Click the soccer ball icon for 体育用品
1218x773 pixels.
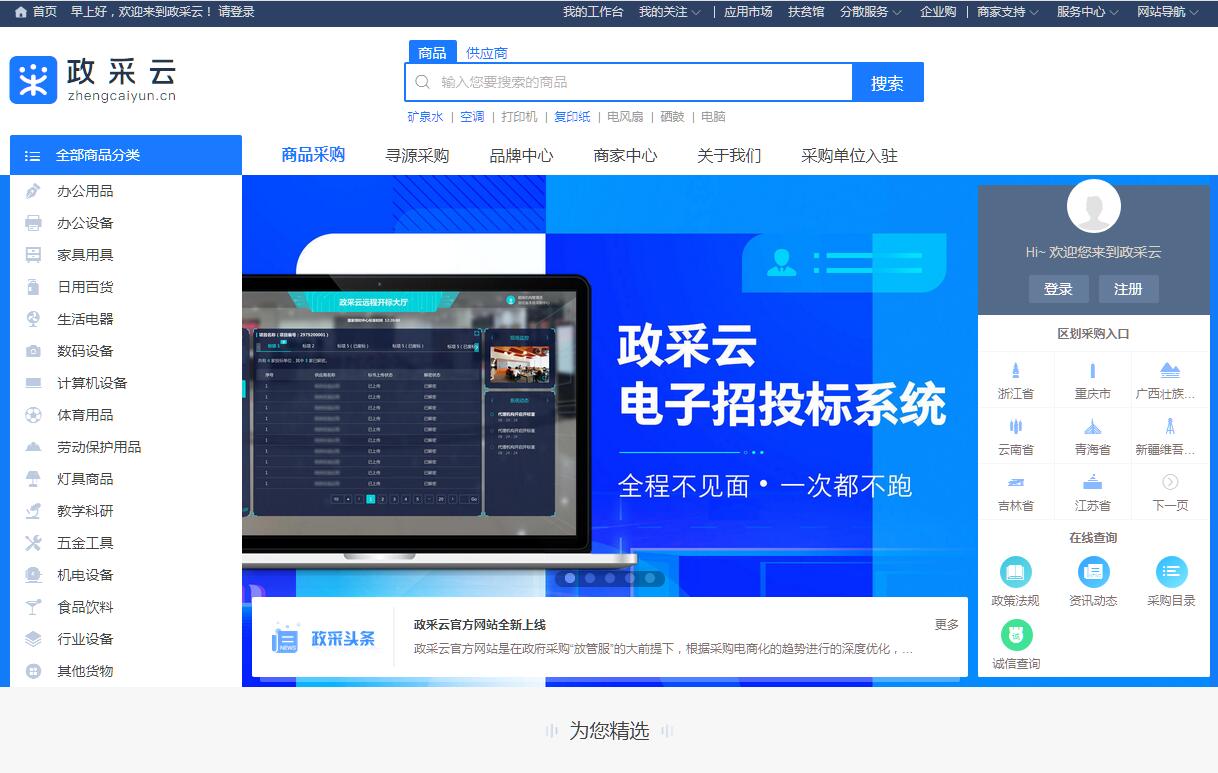coord(33,415)
